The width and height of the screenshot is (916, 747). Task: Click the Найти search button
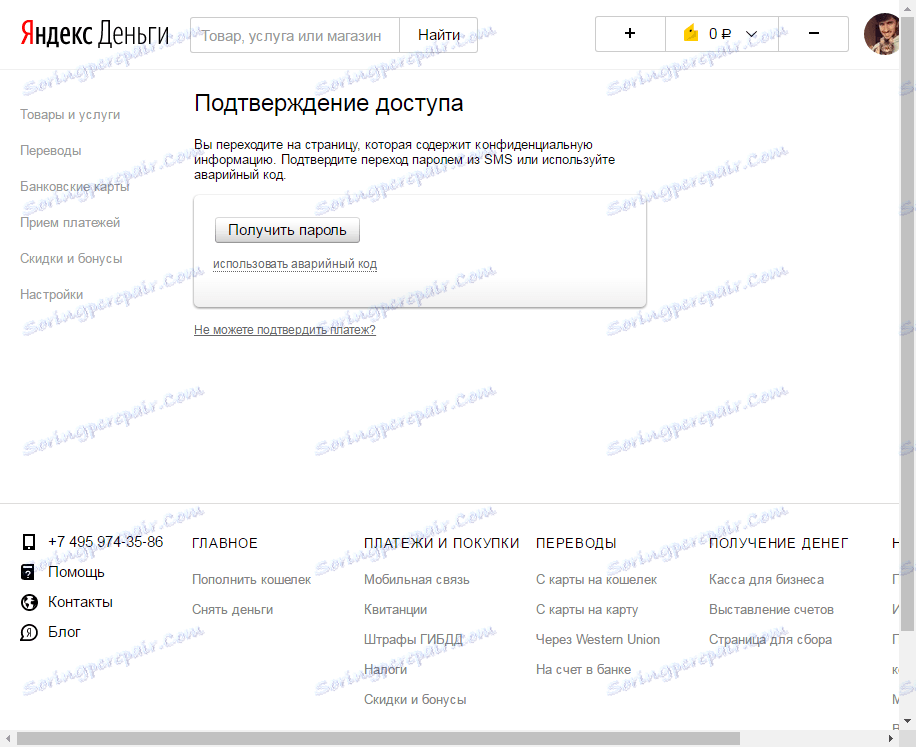click(439, 35)
